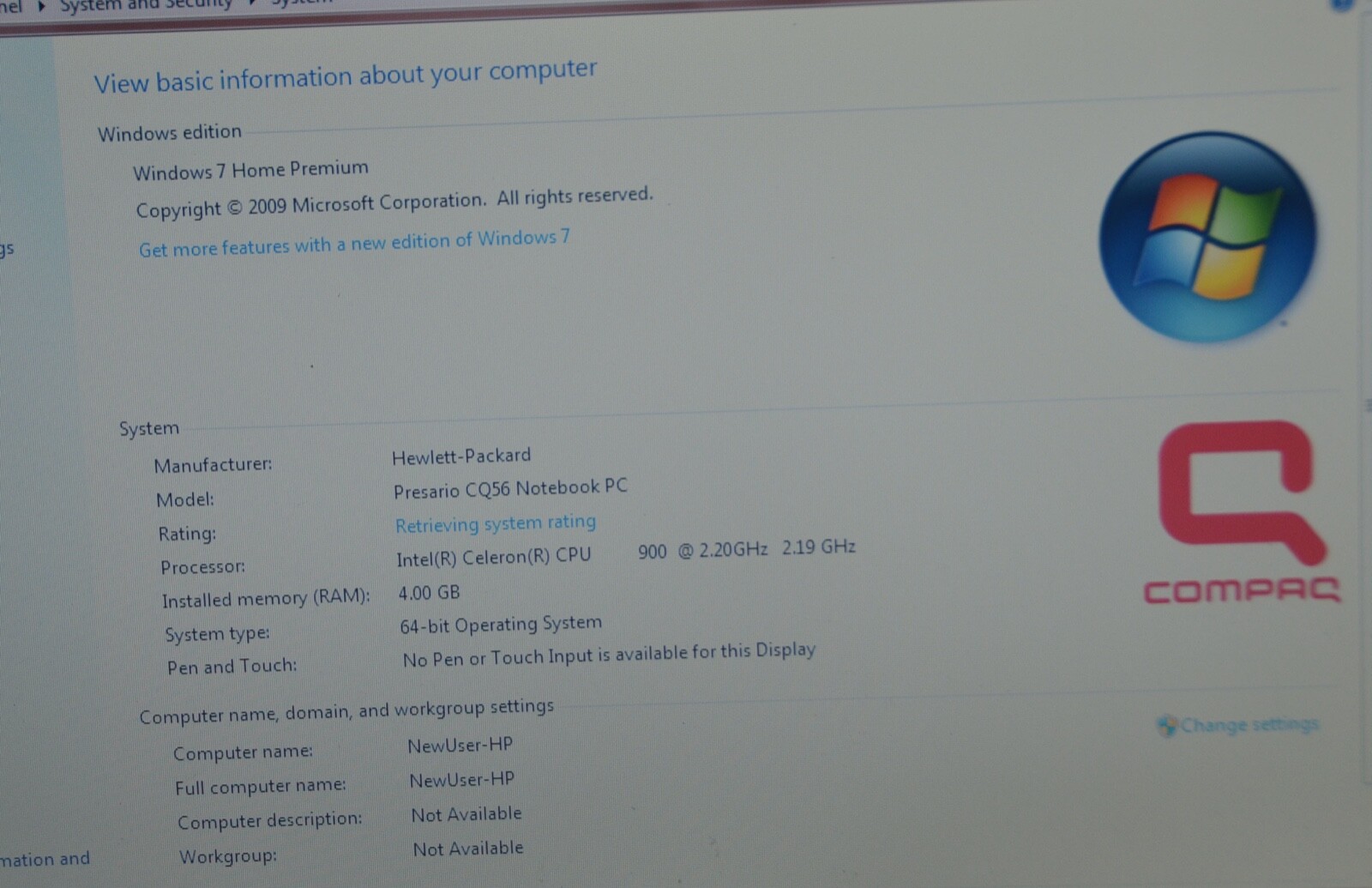Click the 'Rating:' label
Image resolution: width=1372 pixels, height=888 pixels.
pos(187,534)
